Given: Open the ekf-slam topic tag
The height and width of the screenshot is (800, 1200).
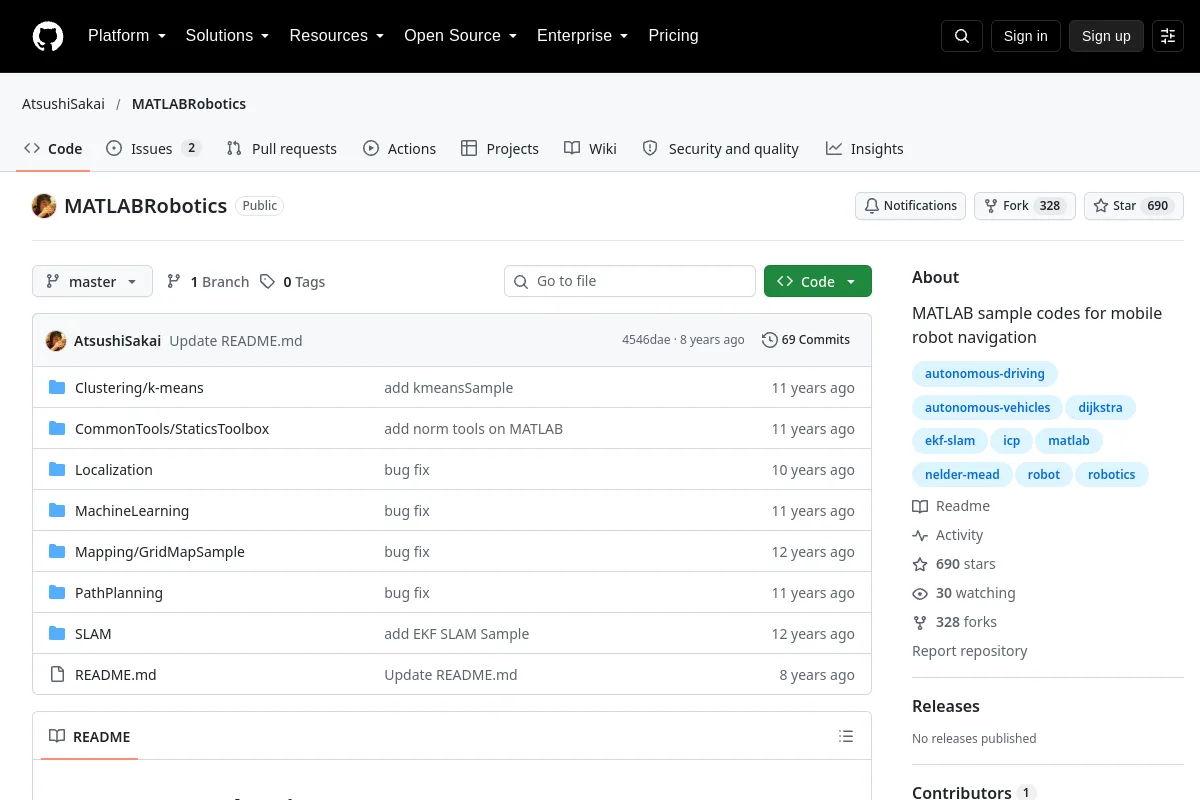Looking at the screenshot, I should [x=950, y=441].
